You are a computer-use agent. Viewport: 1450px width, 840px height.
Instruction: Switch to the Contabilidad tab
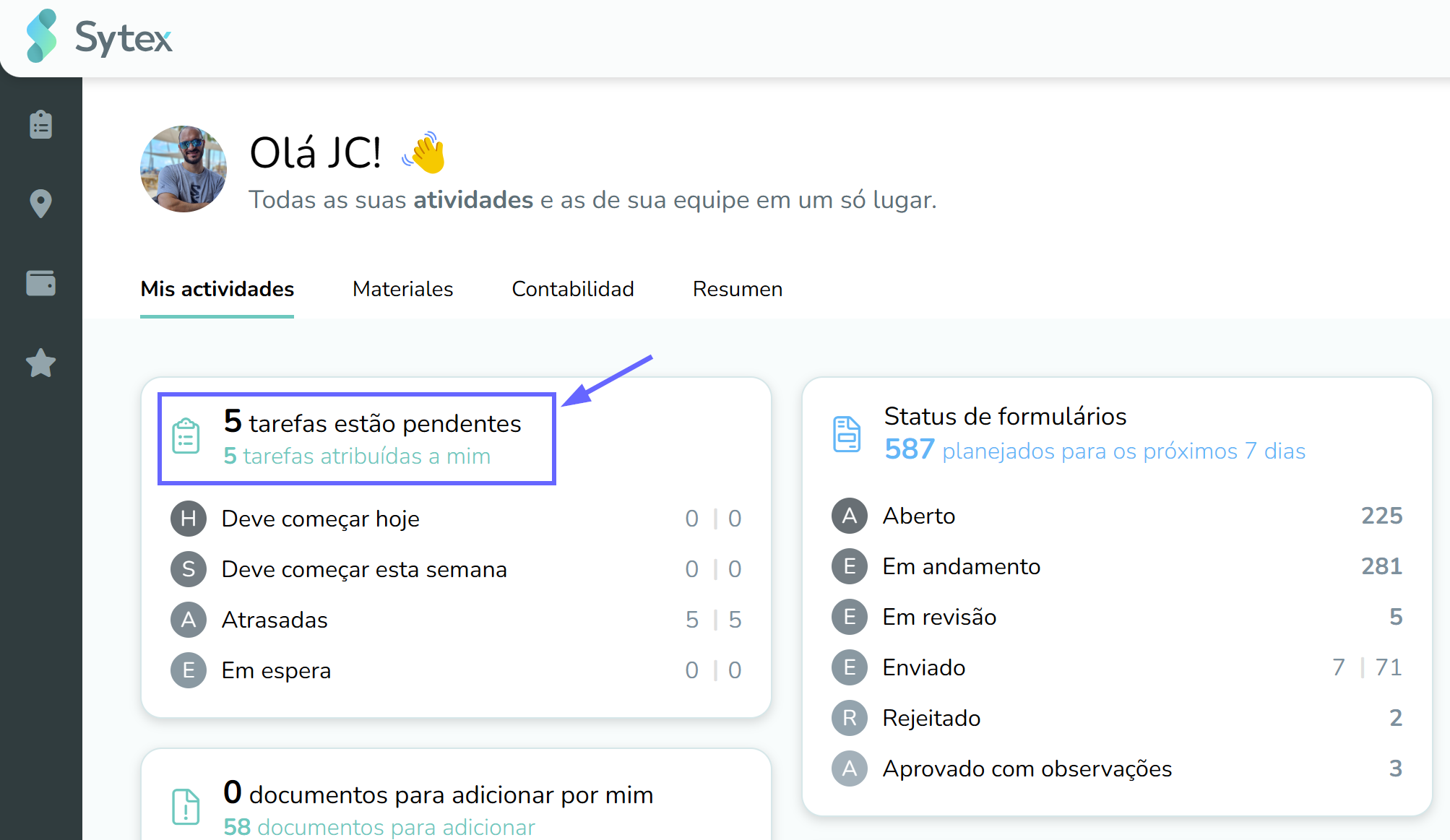573,289
